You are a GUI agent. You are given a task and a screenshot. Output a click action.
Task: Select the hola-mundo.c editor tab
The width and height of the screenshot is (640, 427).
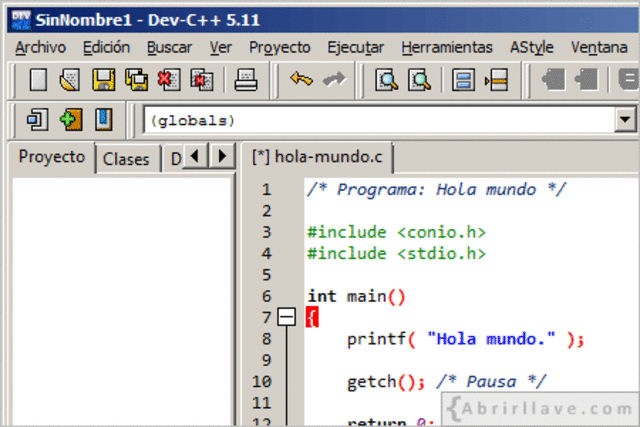click(317, 157)
